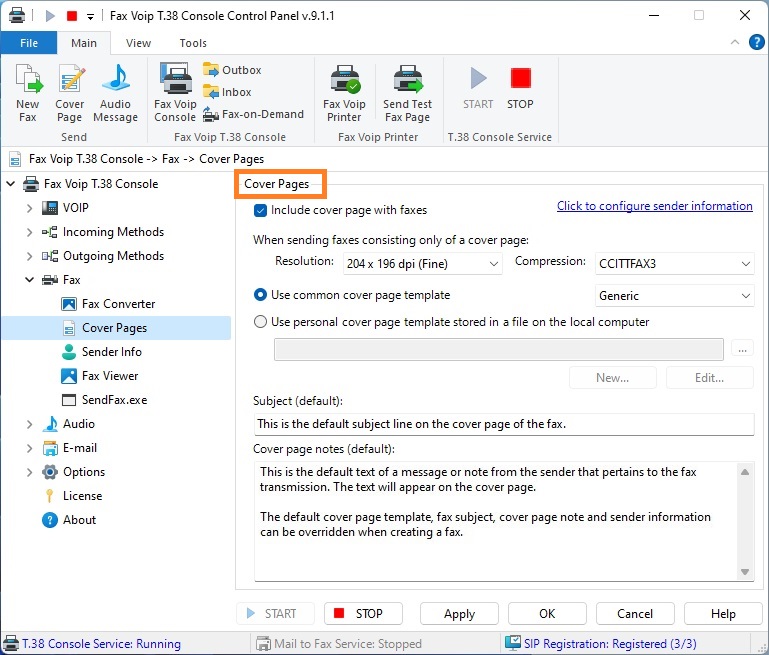Open the Outbox folder in ribbon
The width and height of the screenshot is (769, 655).
(x=232, y=70)
